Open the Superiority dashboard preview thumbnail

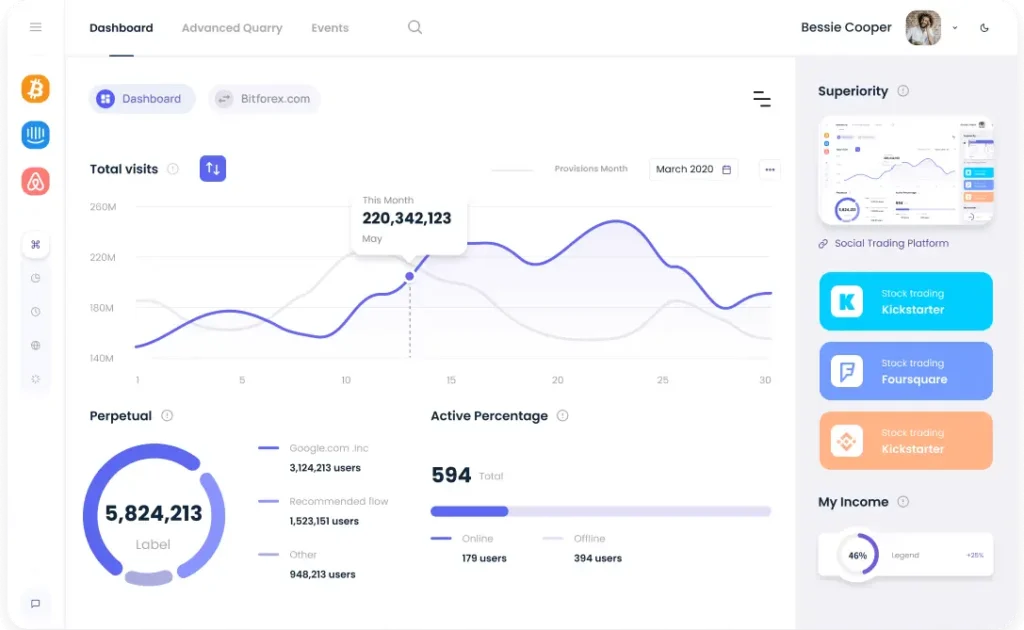906,171
